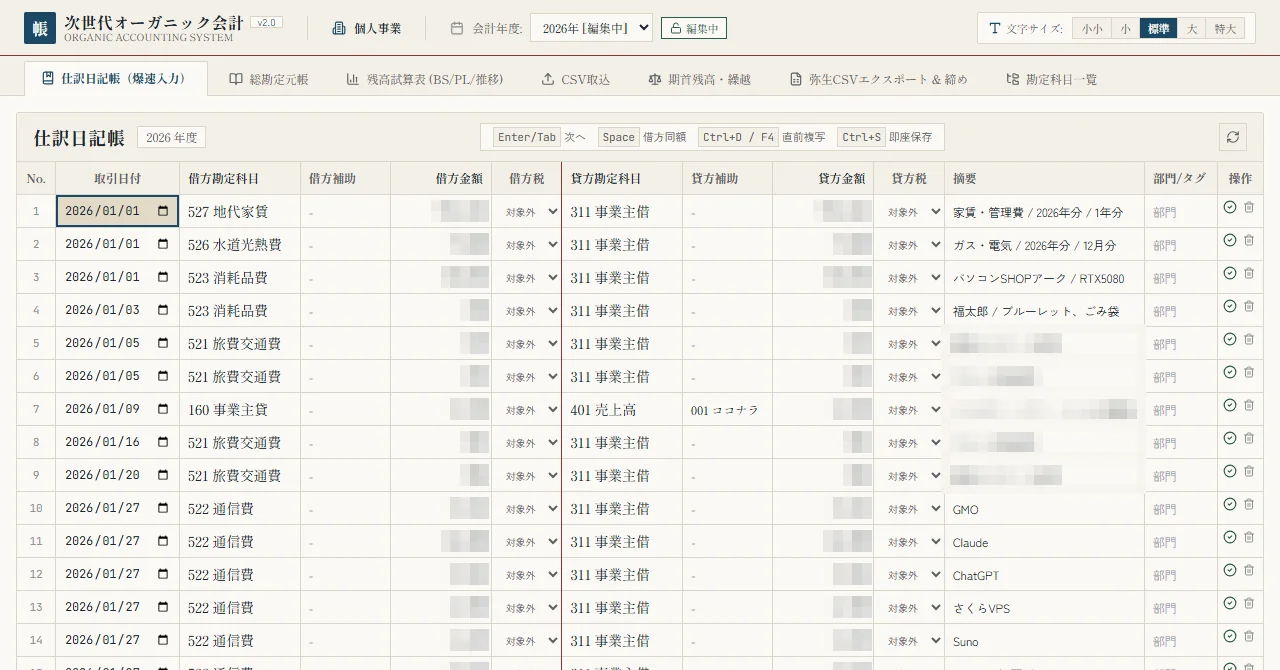
Task: Click the circled check icon on the Claude row
Action: (x=1230, y=537)
